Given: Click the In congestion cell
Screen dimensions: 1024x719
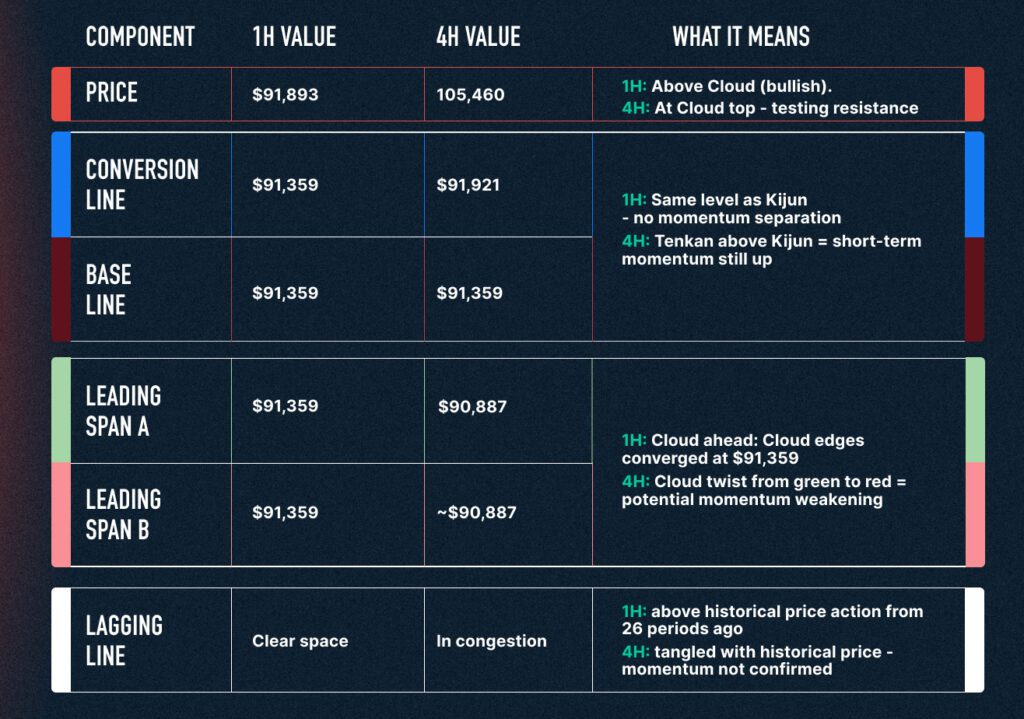Looking at the screenshot, I should pos(491,641).
